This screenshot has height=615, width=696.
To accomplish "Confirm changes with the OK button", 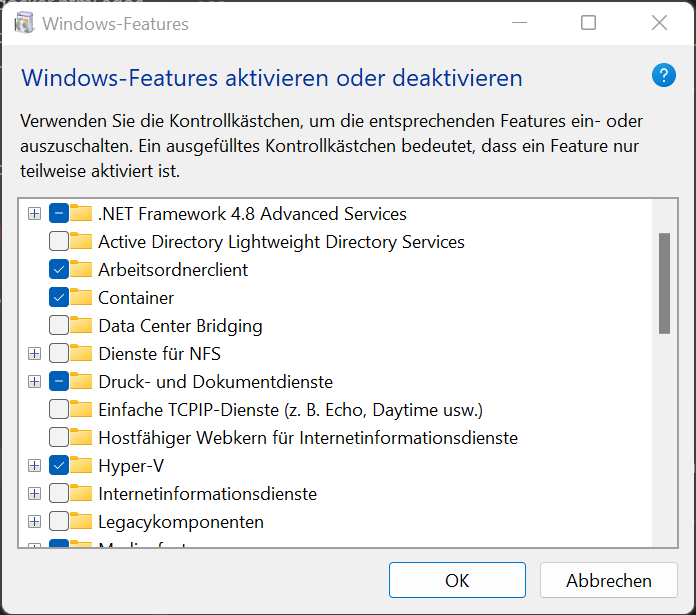I will [x=457, y=580].
